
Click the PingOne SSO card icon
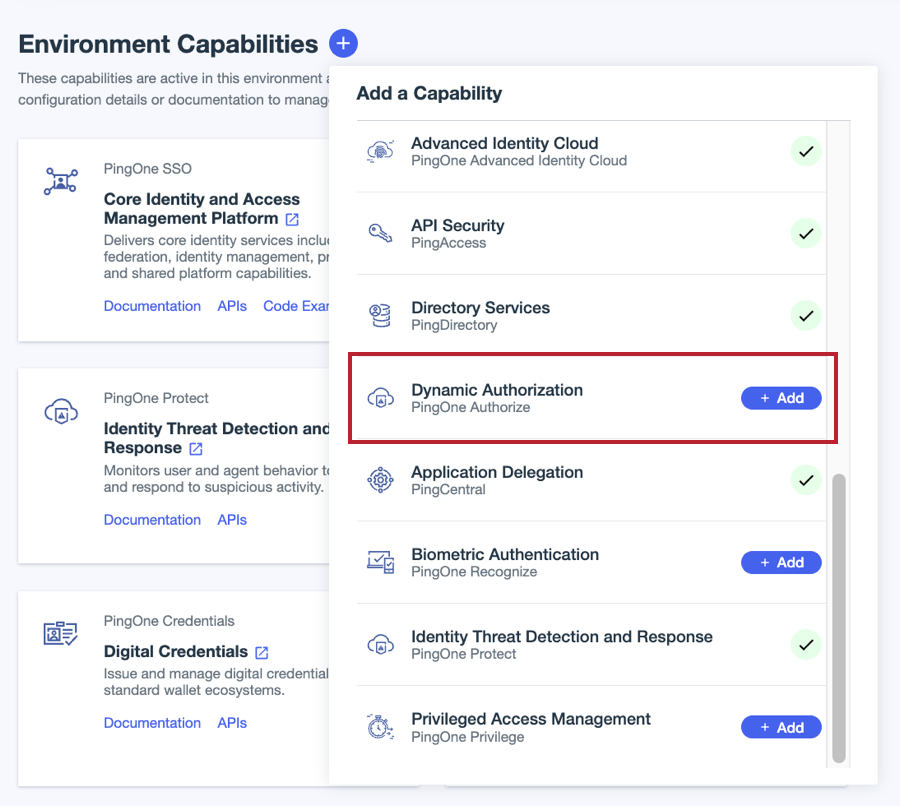[x=61, y=181]
